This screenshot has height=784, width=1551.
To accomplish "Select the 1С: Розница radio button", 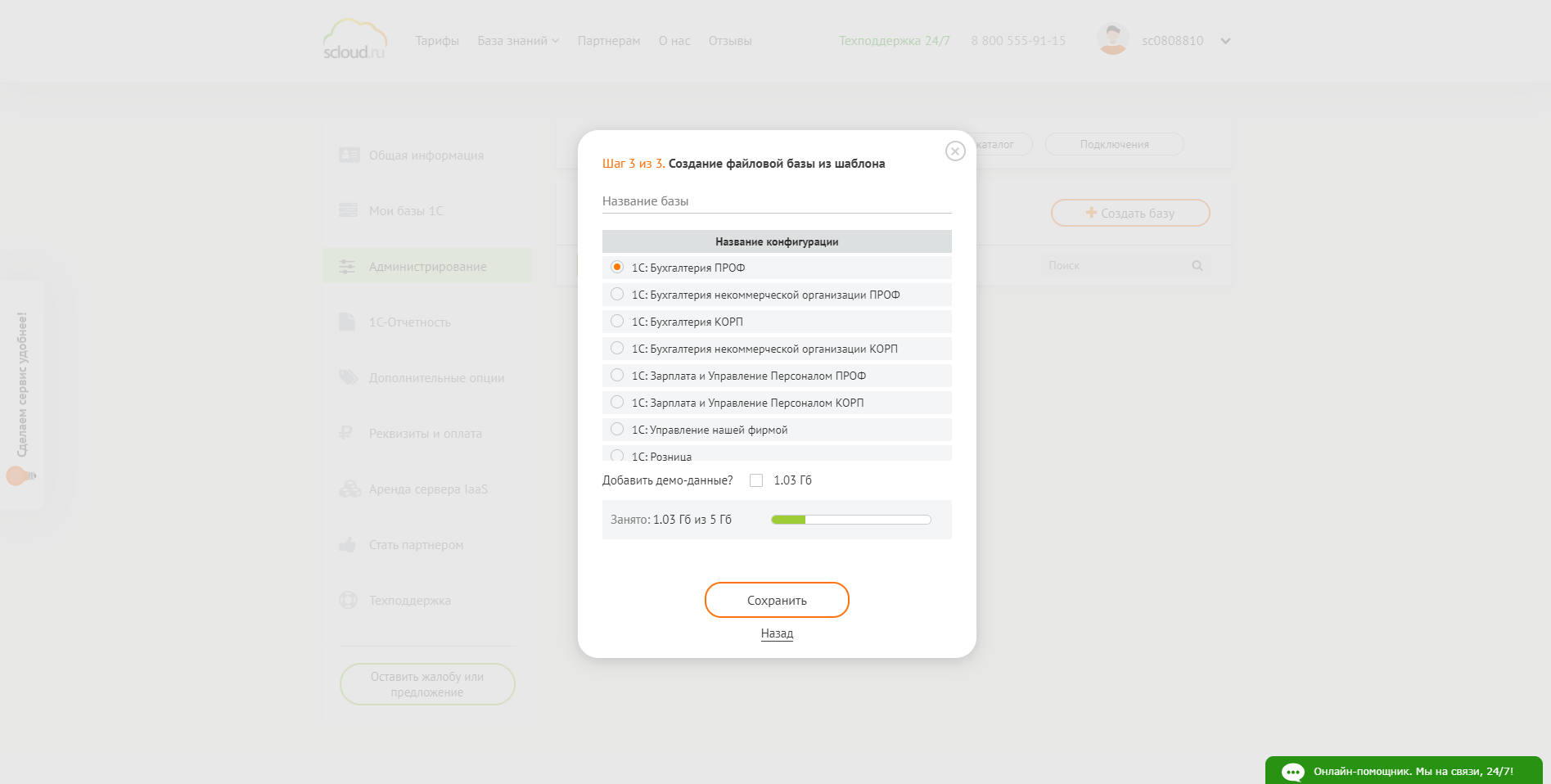I will pyautogui.click(x=617, y=455).
